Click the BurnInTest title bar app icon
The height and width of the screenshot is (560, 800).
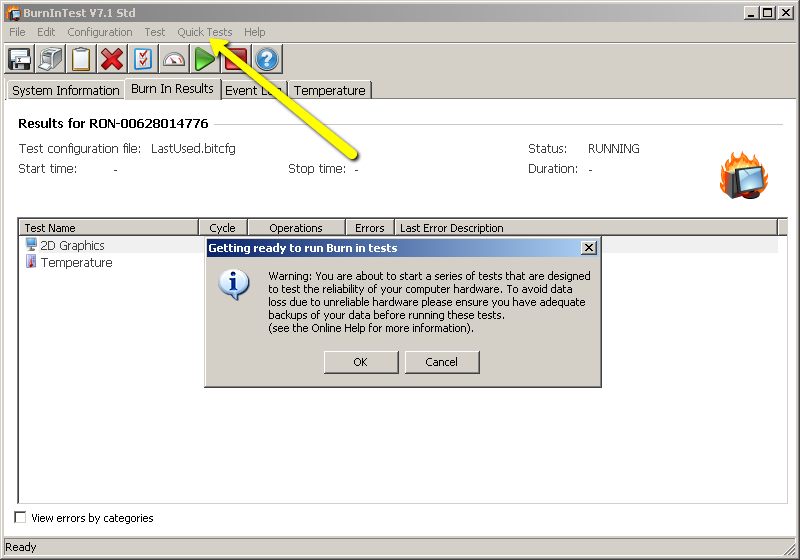tap(13, 13)
